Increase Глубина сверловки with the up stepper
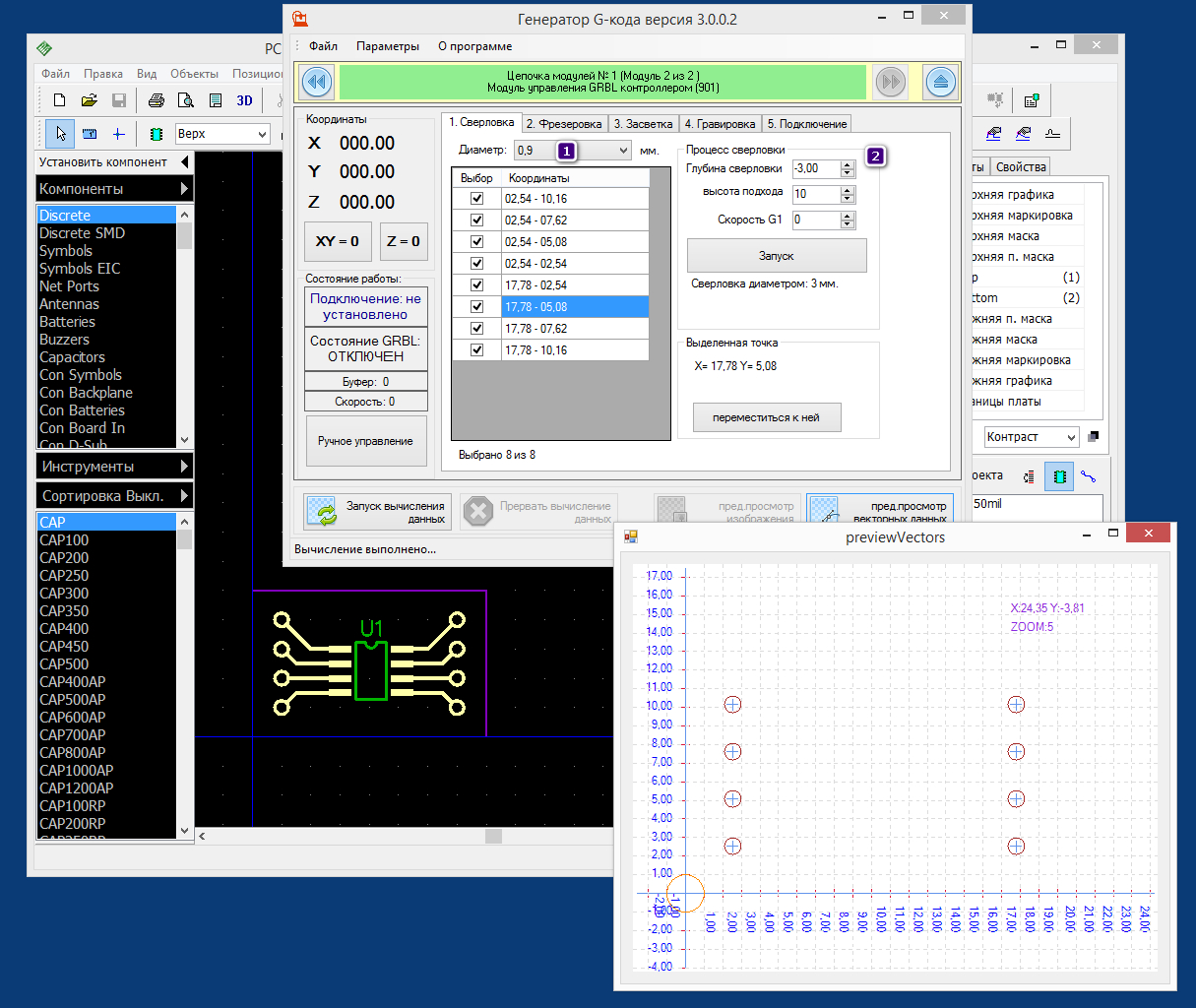 click(x=848, y=164)
